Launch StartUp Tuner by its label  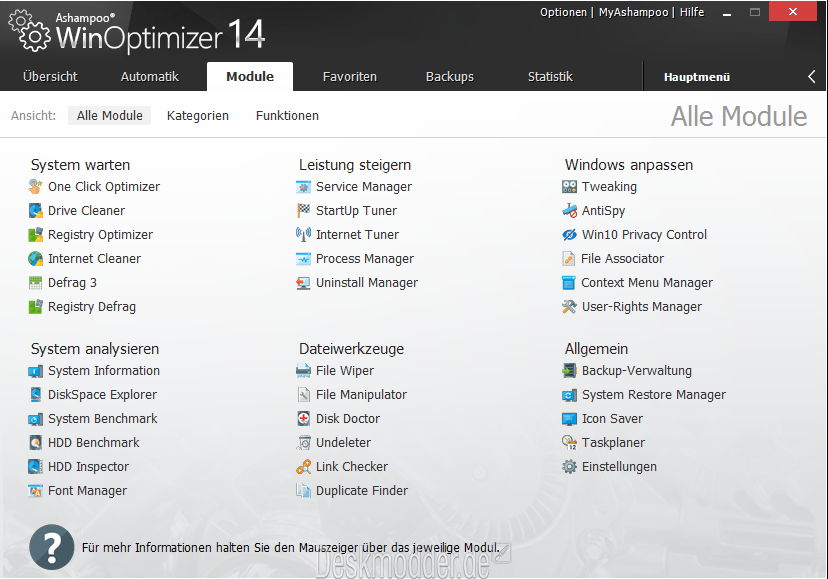356,210
